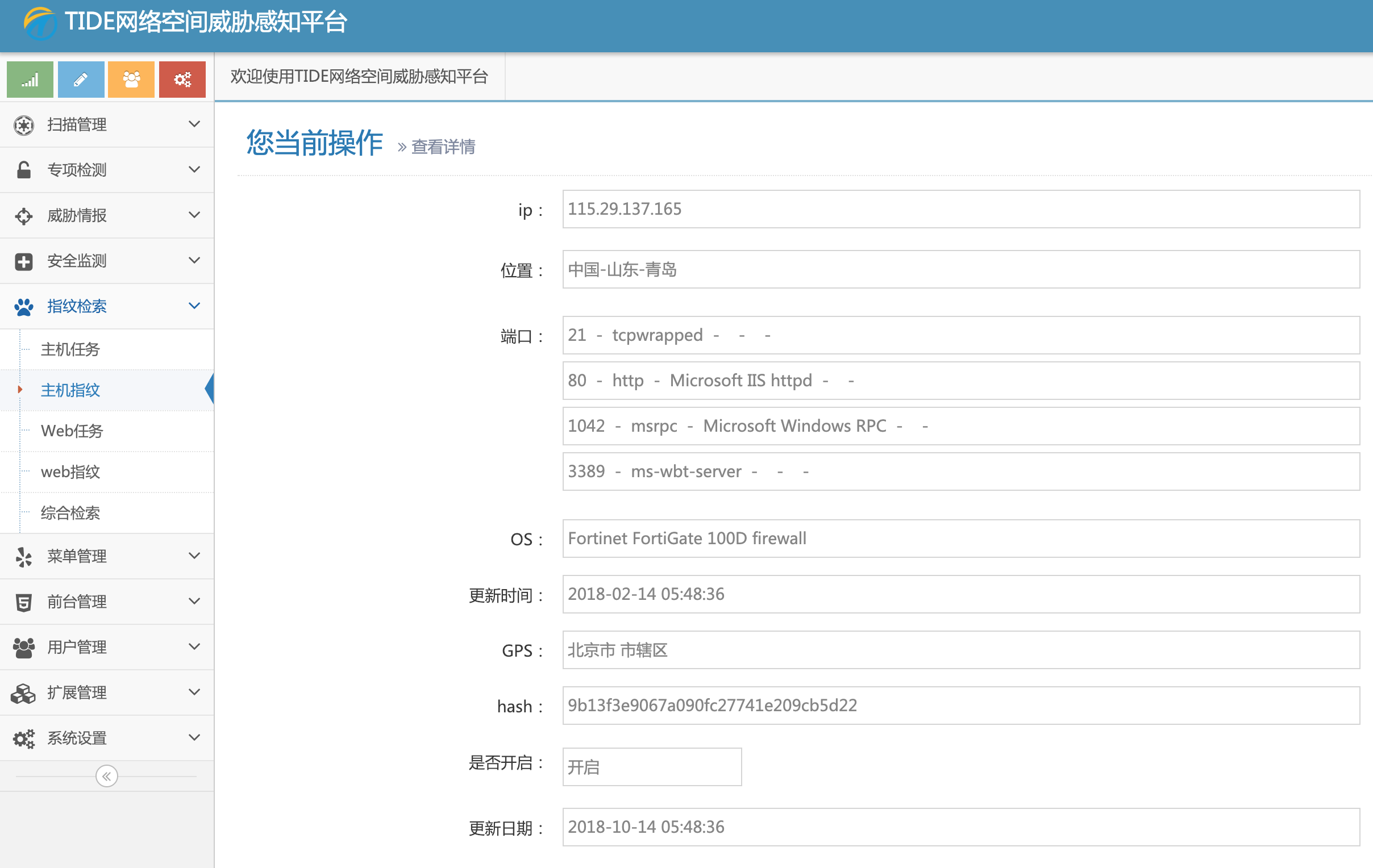1373x868 pixels.
Task: Open the welcome tab 欢迎使用TIDE网络空间威胁感知平台
Action: 359,76
